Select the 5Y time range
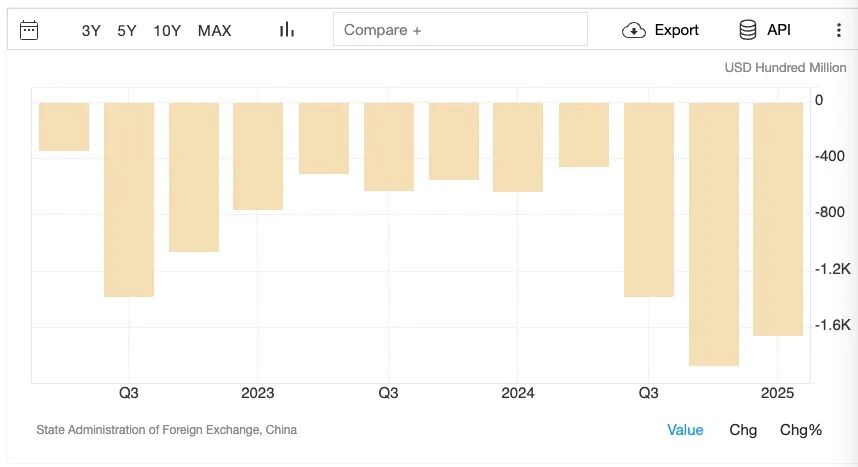Image resolution: width=858 pixels, height=467 pixels. [x=127, y=31]
